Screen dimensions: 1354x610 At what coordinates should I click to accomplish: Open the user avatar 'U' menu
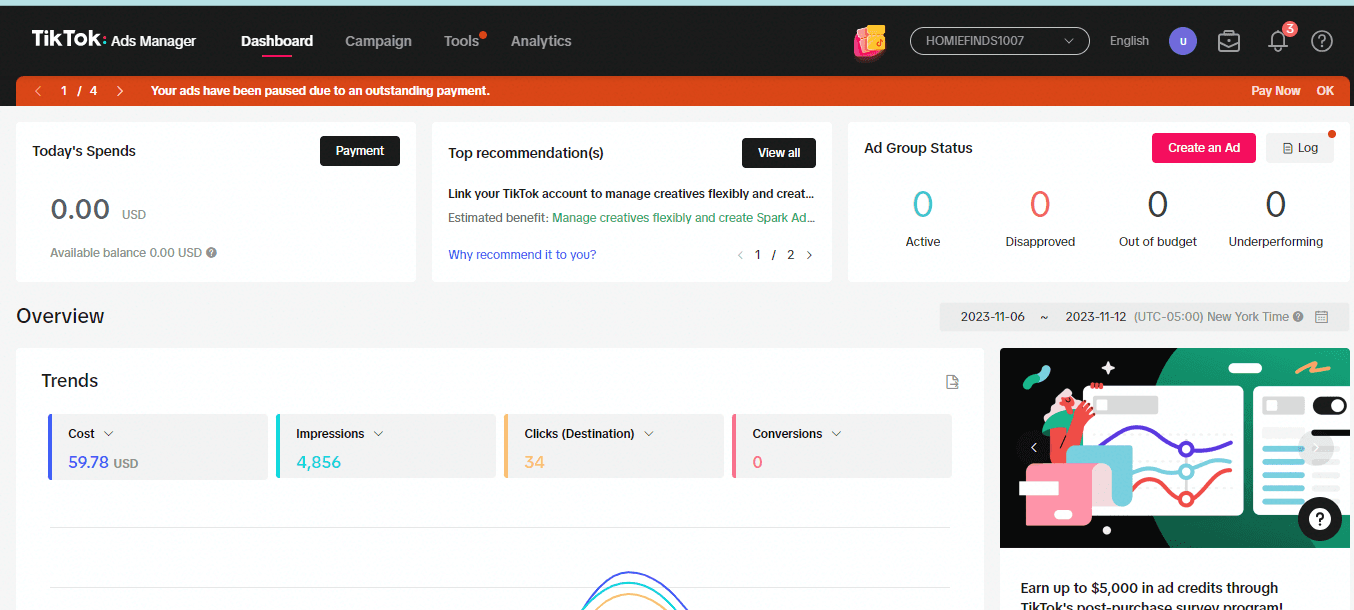[1183, 41]
